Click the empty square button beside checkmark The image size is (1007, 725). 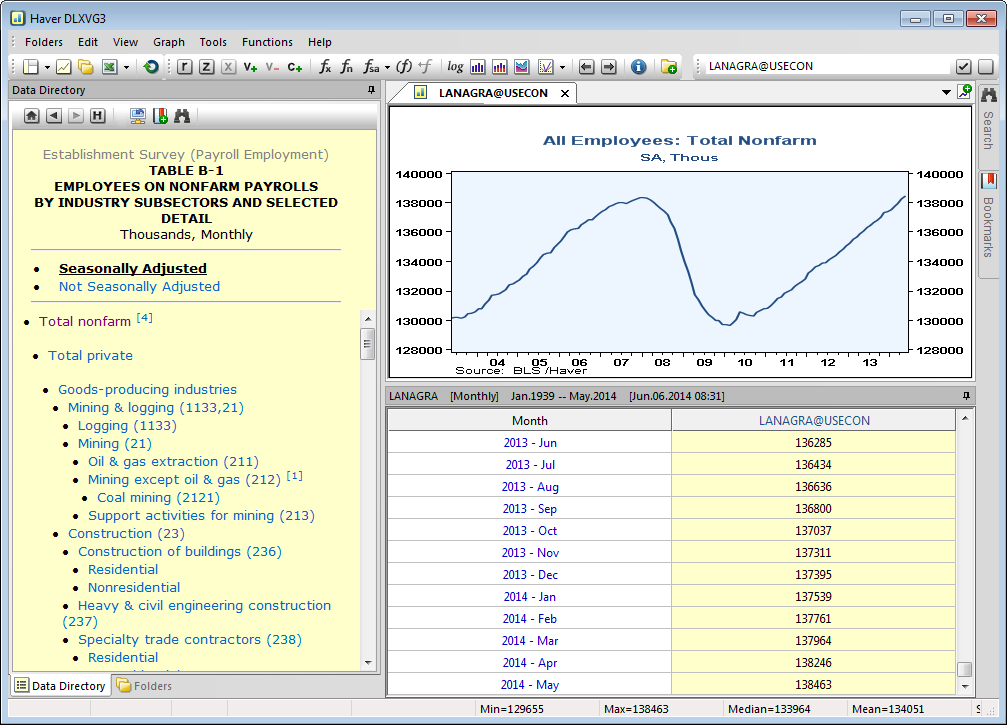tap(986, 67)
